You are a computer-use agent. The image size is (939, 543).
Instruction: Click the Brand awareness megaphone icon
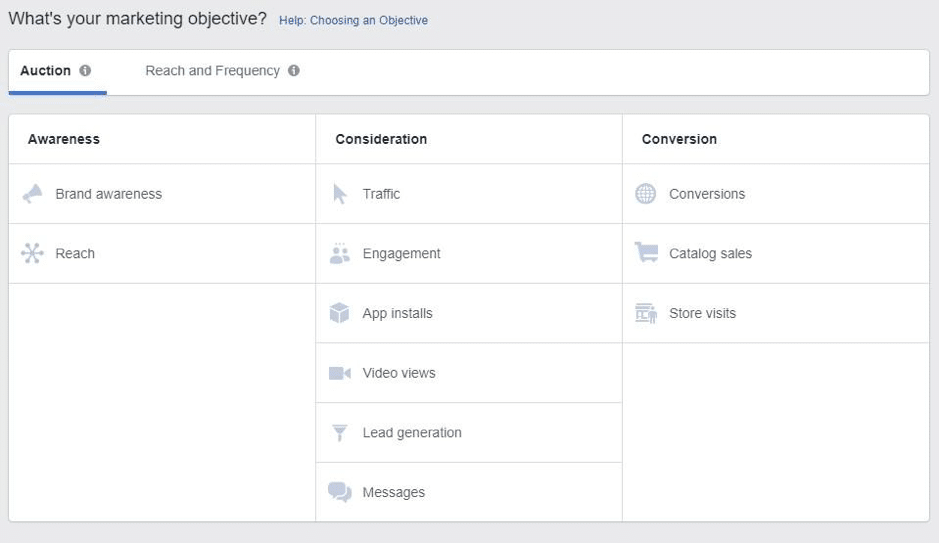click(33, 194)
